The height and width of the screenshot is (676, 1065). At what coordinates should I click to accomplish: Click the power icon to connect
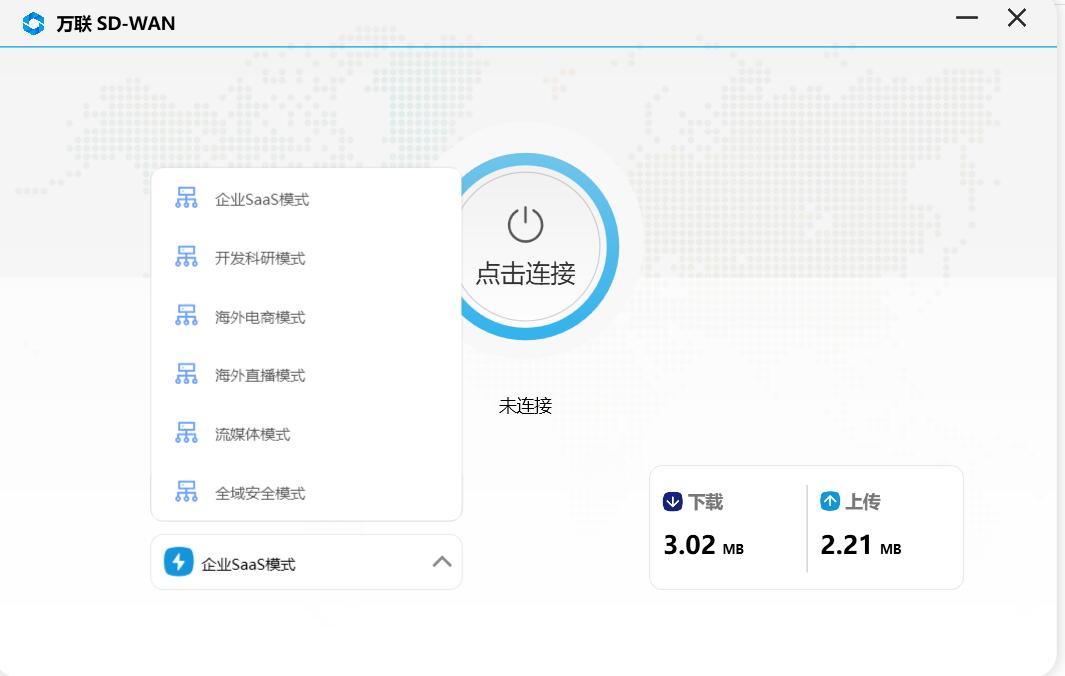click(x=525, y=225)
